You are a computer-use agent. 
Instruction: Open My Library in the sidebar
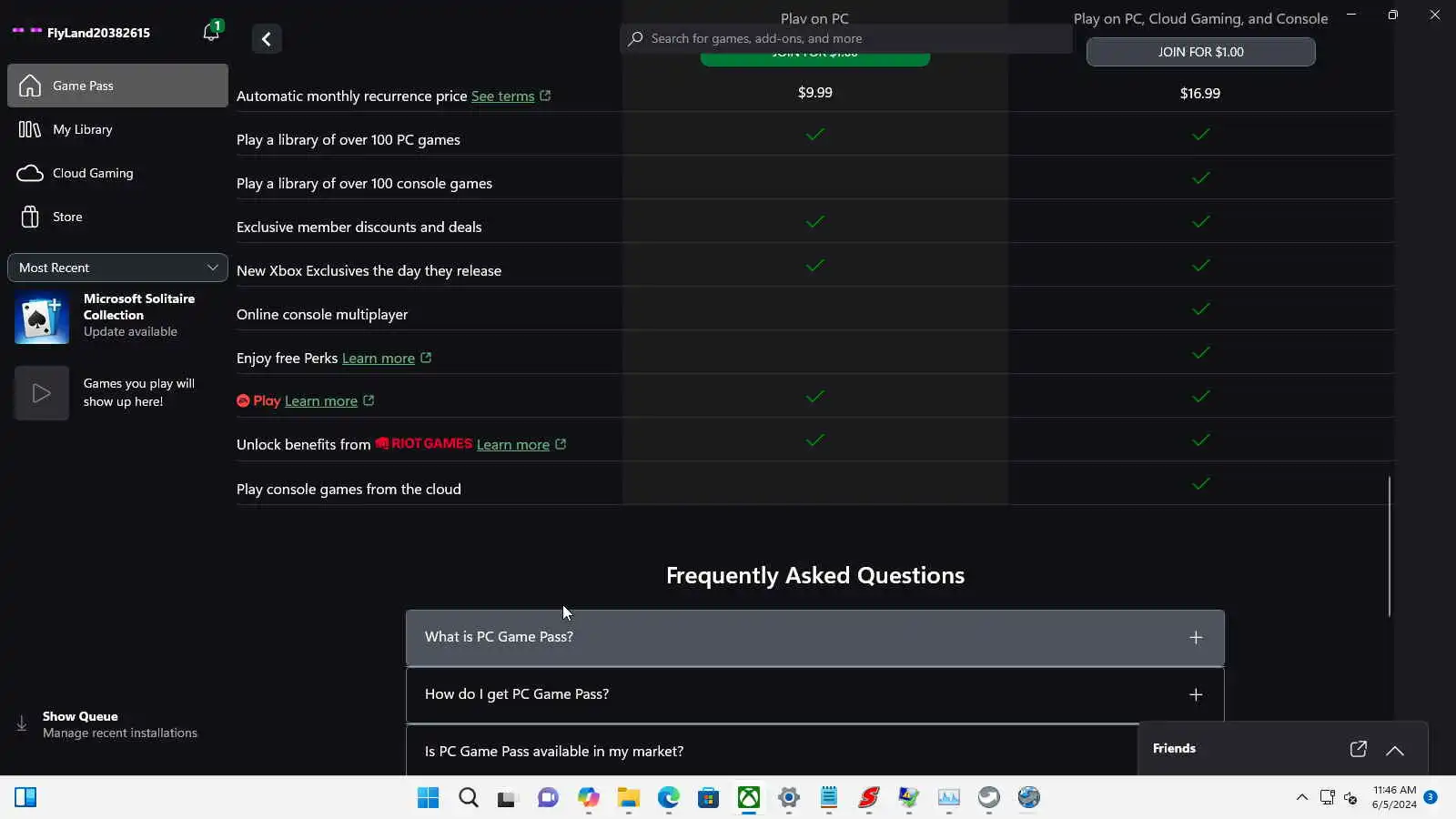[x=117, y=129]
